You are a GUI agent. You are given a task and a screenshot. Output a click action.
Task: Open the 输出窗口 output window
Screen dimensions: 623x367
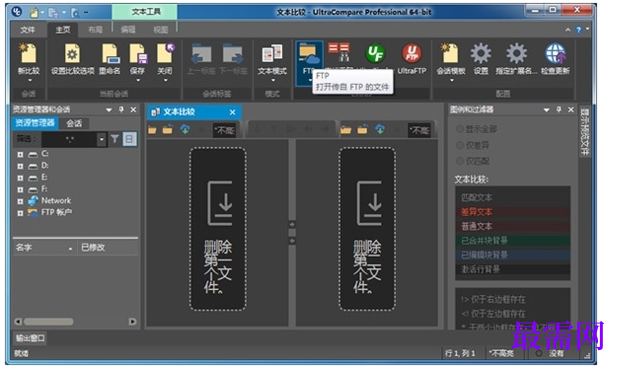point(30,338)
